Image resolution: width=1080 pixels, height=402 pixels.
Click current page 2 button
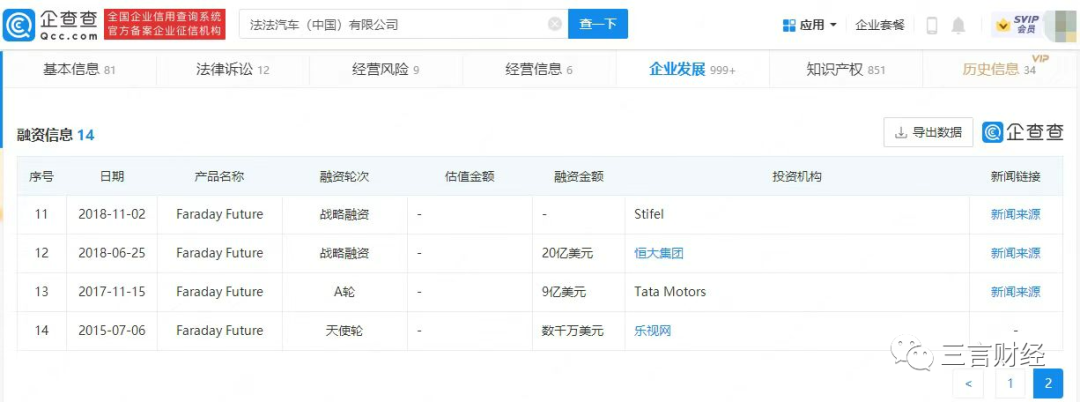coord(1048,383)
